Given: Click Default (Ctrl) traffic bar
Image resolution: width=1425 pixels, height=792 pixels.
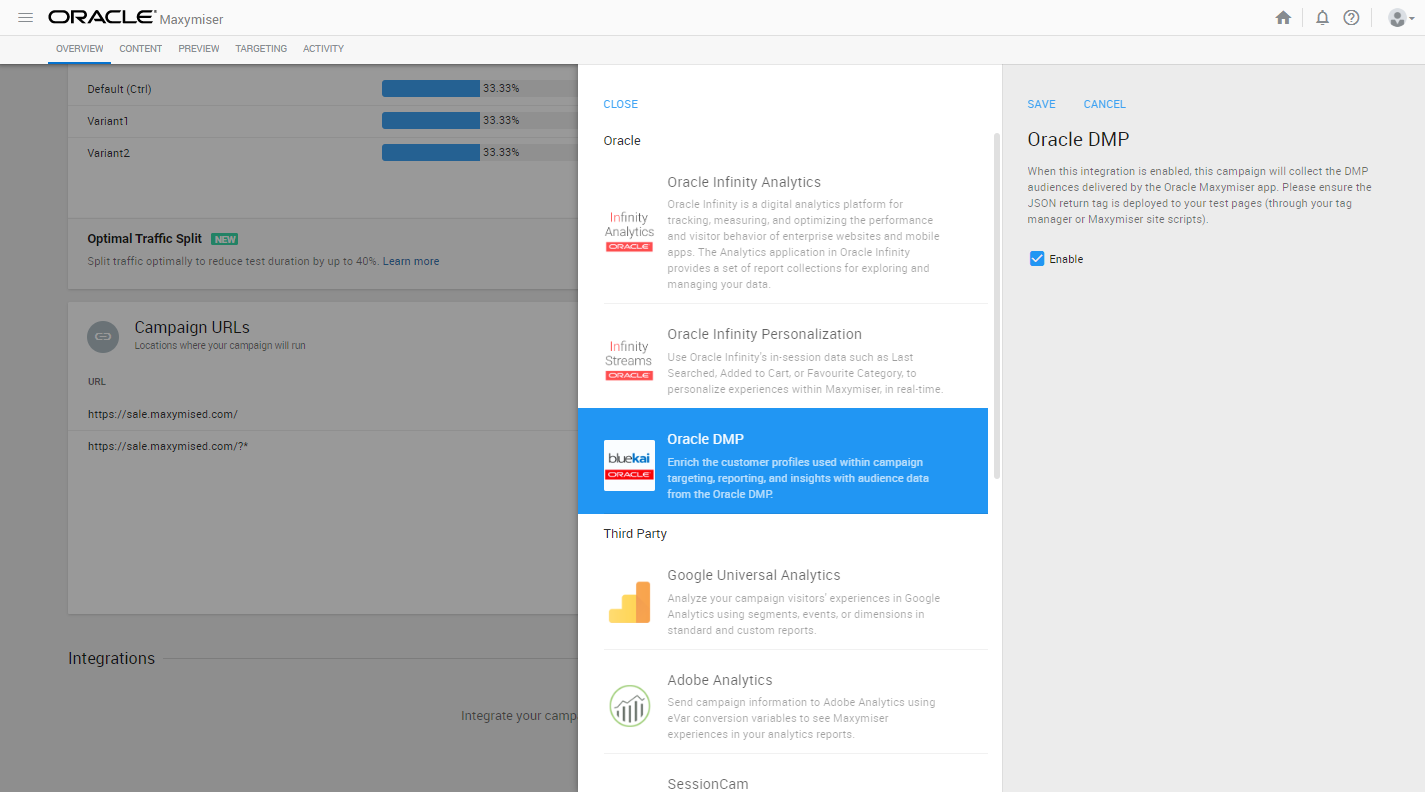Looking at the screenshot, I should coord(479,89).
